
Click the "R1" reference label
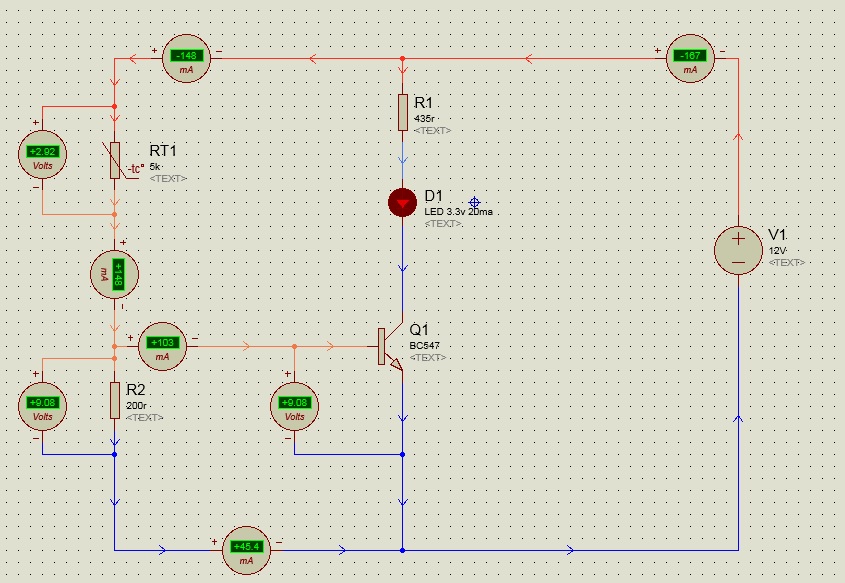pyautogui.click(x=424, y=102)
